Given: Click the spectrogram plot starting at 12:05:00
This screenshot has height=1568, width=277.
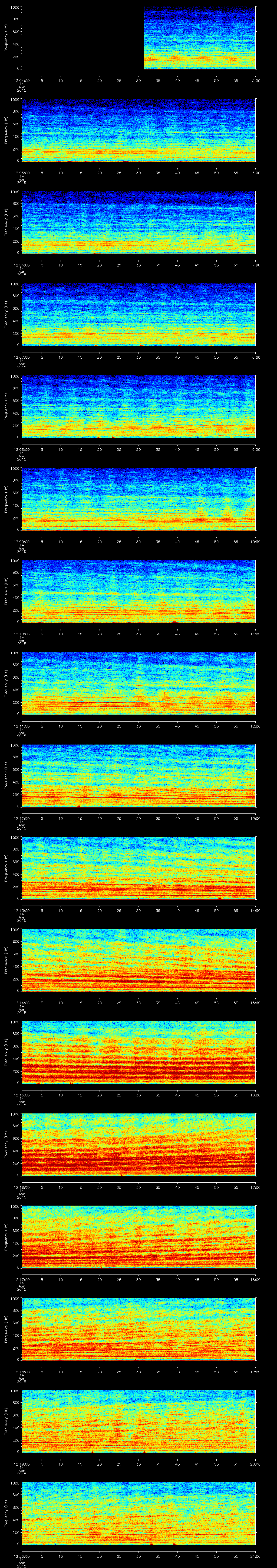Looking at the screenshot, I should click(139, 130).
